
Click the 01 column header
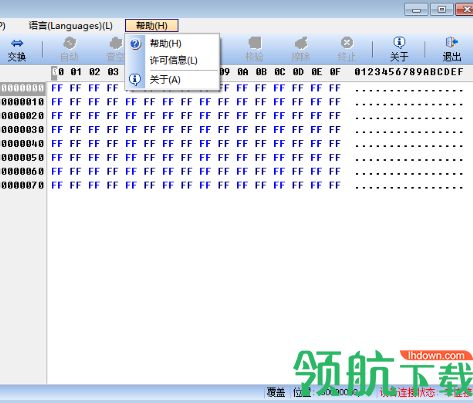click(x=76, y=72)
